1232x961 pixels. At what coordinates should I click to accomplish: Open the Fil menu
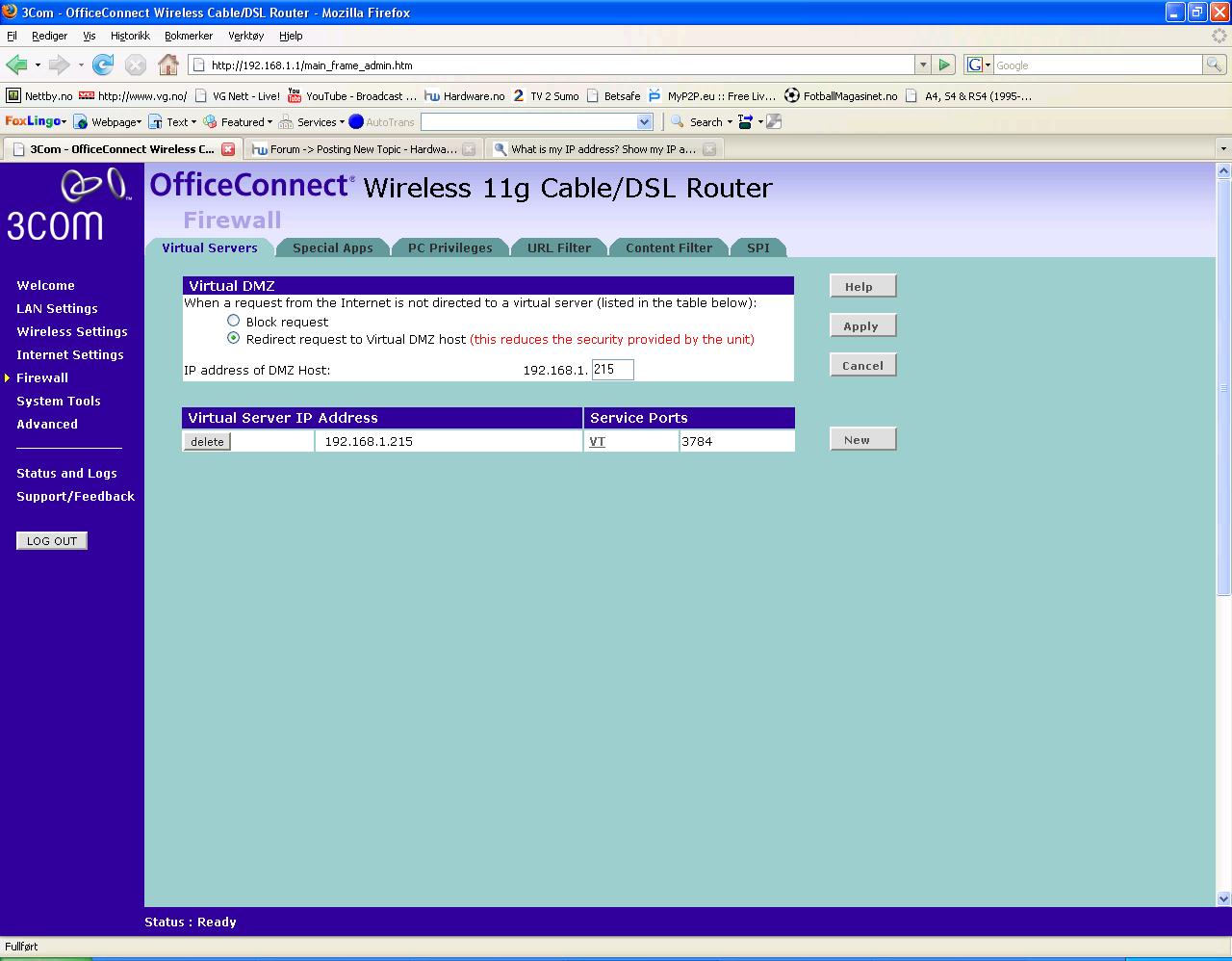tap(12, 36)
